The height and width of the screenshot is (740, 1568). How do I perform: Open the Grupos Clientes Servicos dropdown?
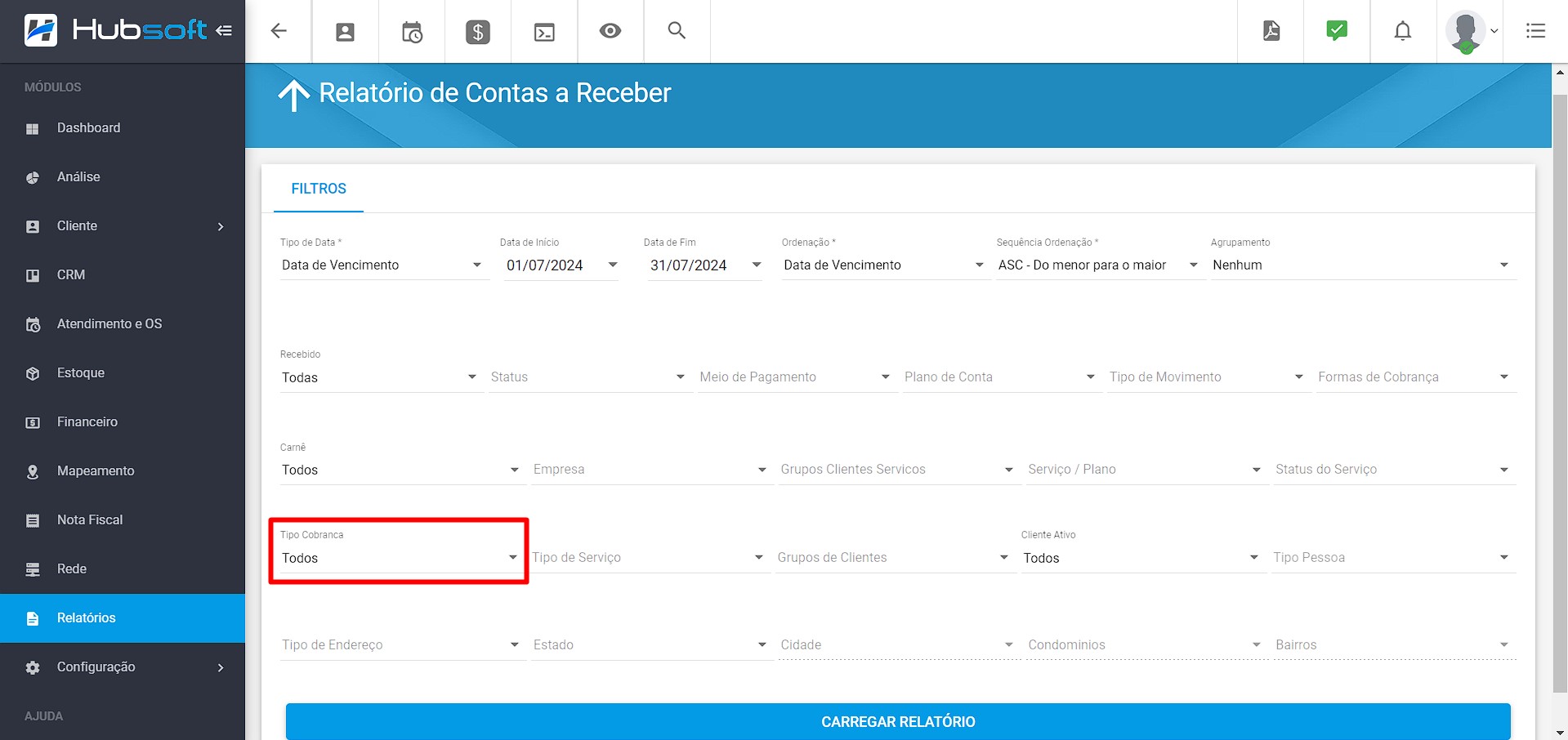(x=900, y=470)
